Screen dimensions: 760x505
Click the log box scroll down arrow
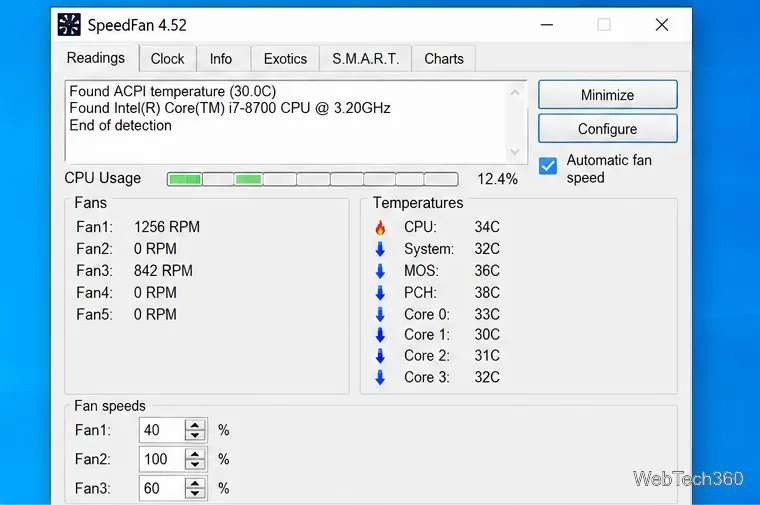pos(515,152)
